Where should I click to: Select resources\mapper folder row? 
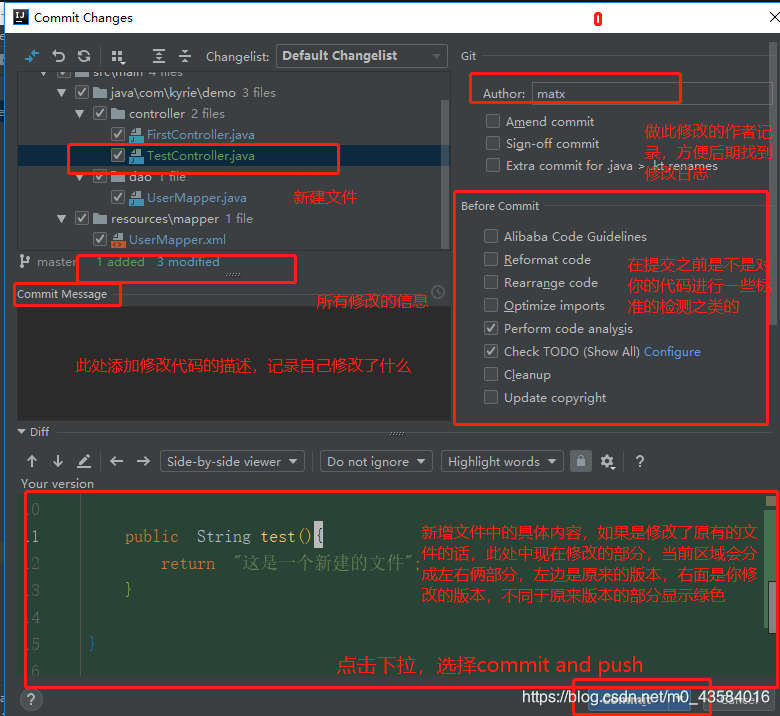coord(234,218)
